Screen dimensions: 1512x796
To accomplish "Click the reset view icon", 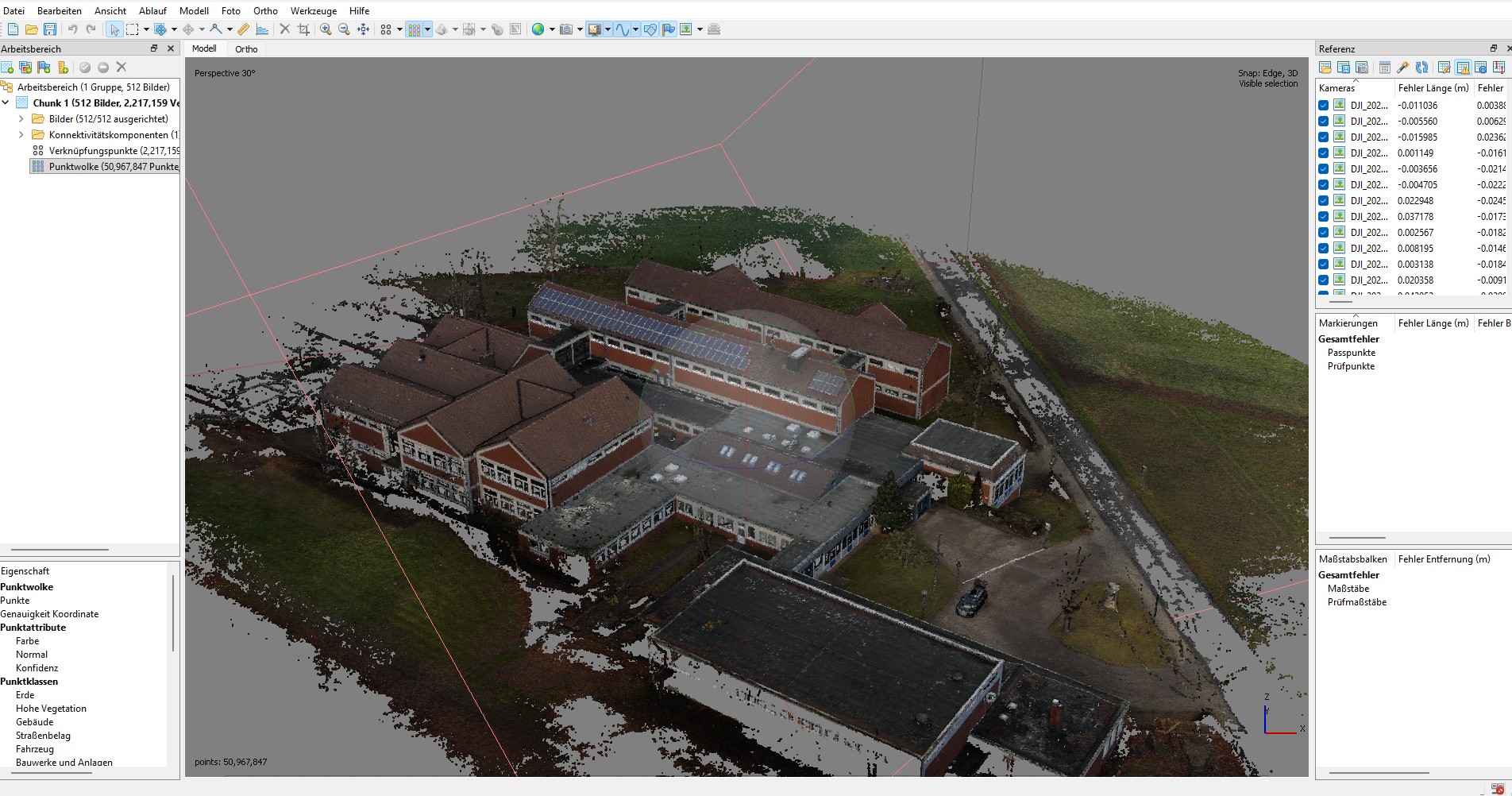I will click(x=363, y=29).
